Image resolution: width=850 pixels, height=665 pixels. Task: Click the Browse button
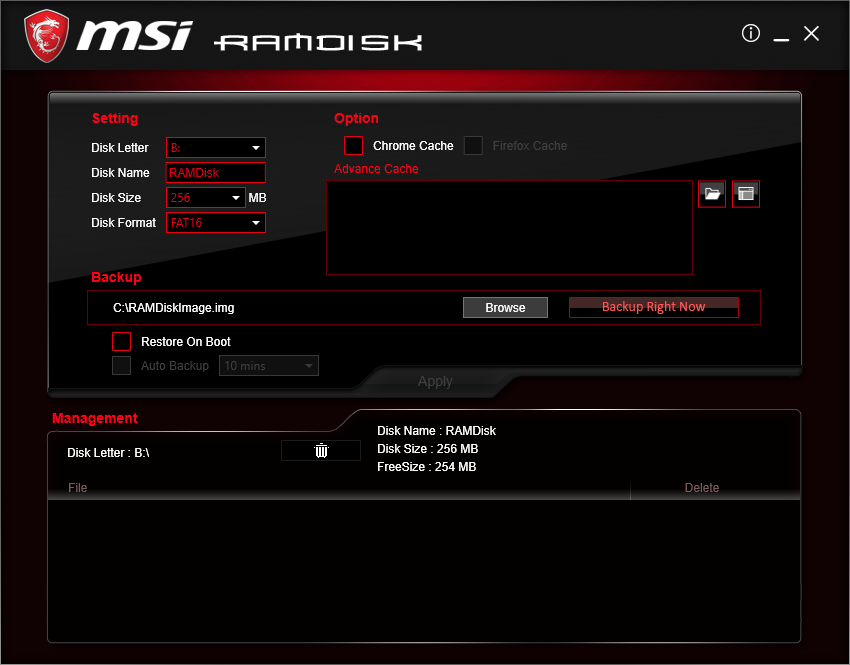tap(505, 307)
